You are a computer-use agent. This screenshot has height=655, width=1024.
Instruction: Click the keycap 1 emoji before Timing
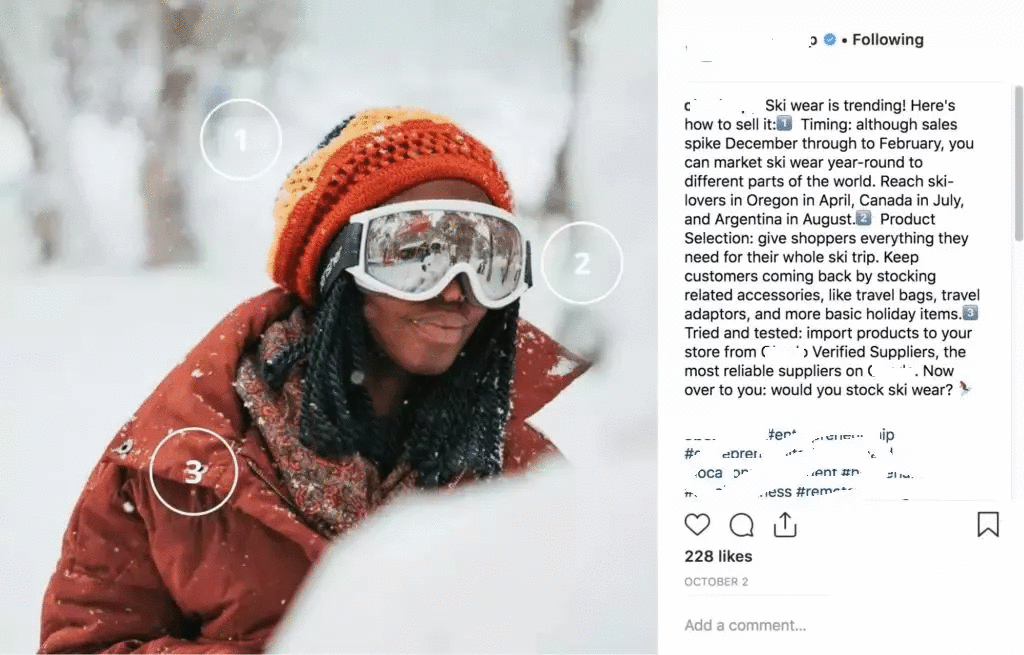(x=784, y=123)
